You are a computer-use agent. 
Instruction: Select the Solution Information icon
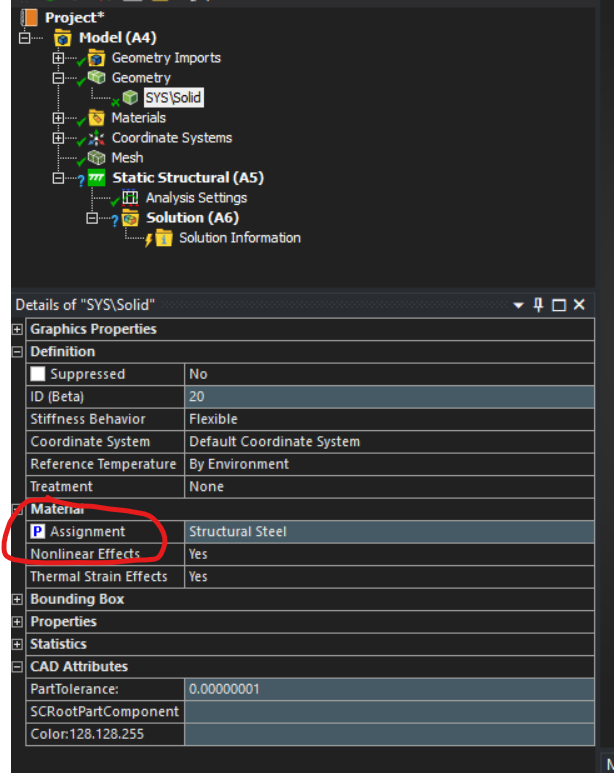point(162,238)
